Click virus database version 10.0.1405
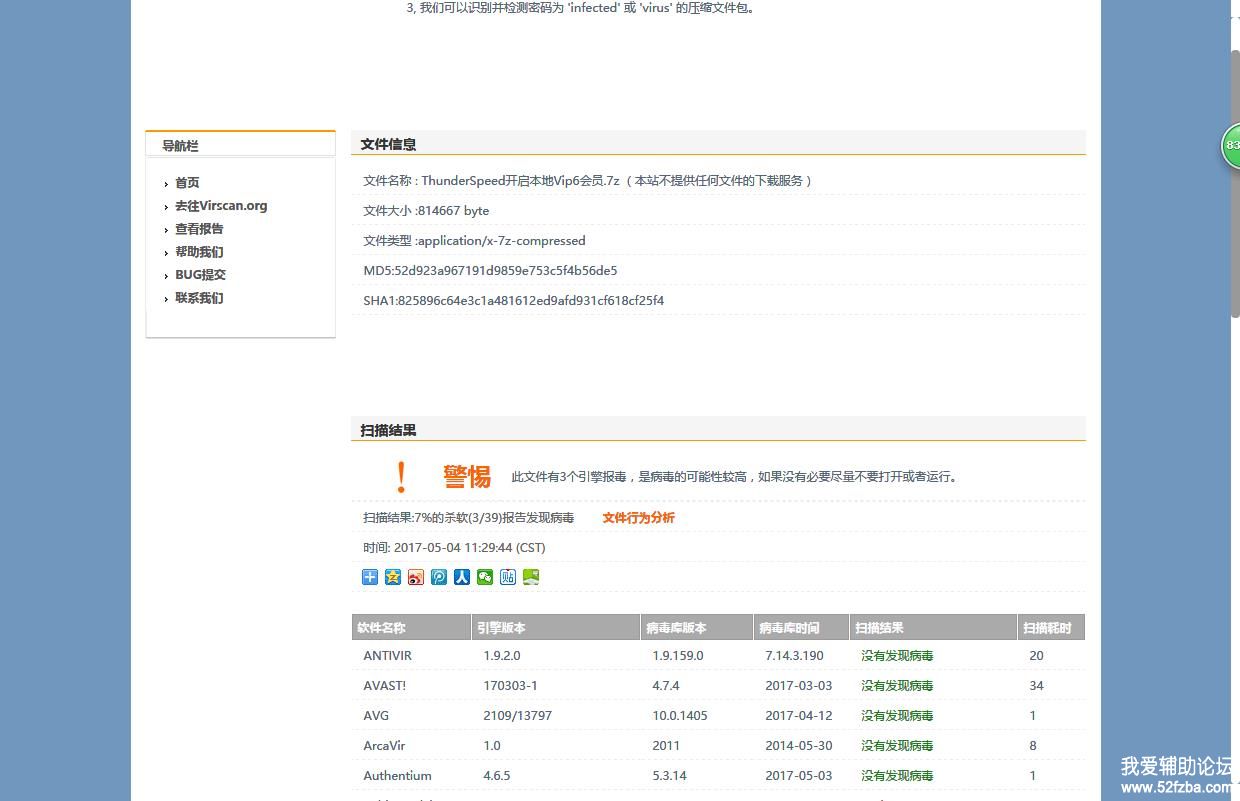 tap(680, 716)
